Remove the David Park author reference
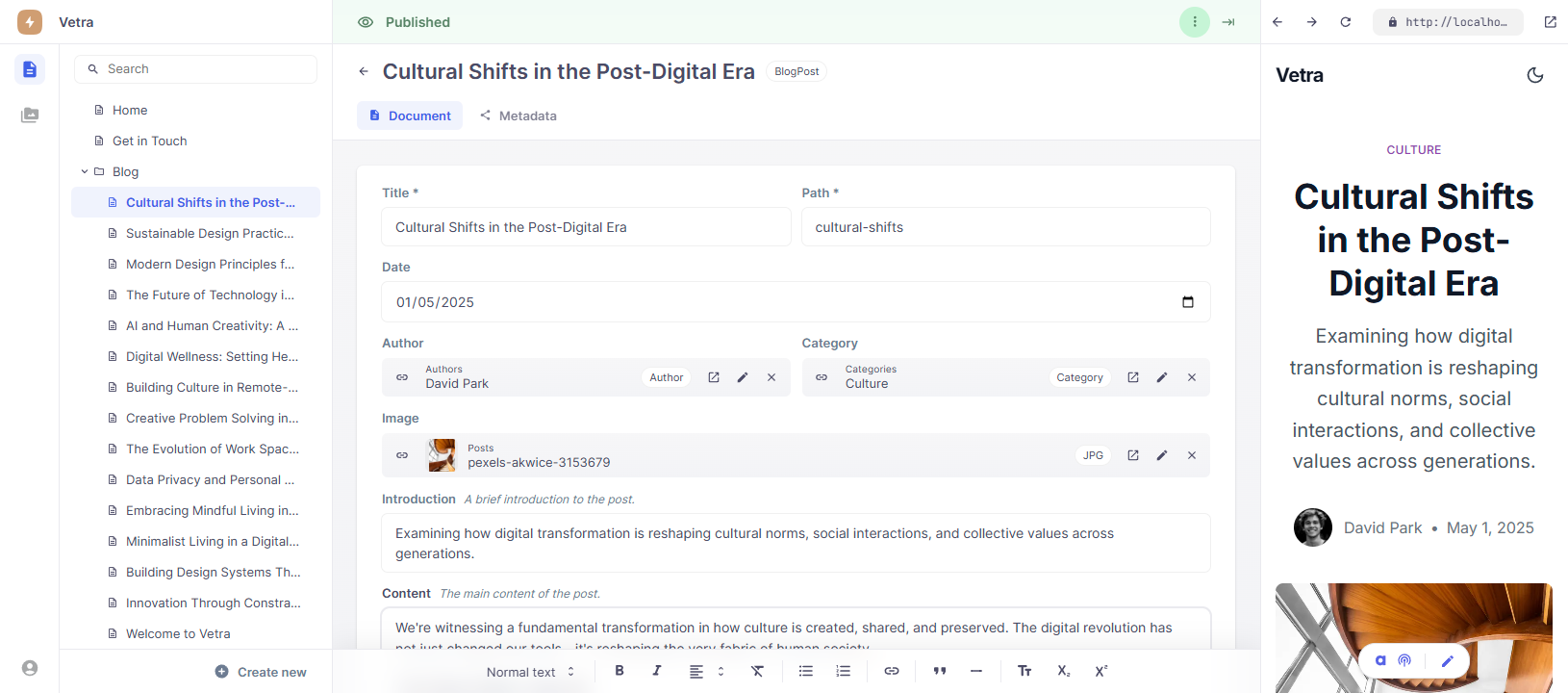1568x693 pixels. [x=771, y=377]
